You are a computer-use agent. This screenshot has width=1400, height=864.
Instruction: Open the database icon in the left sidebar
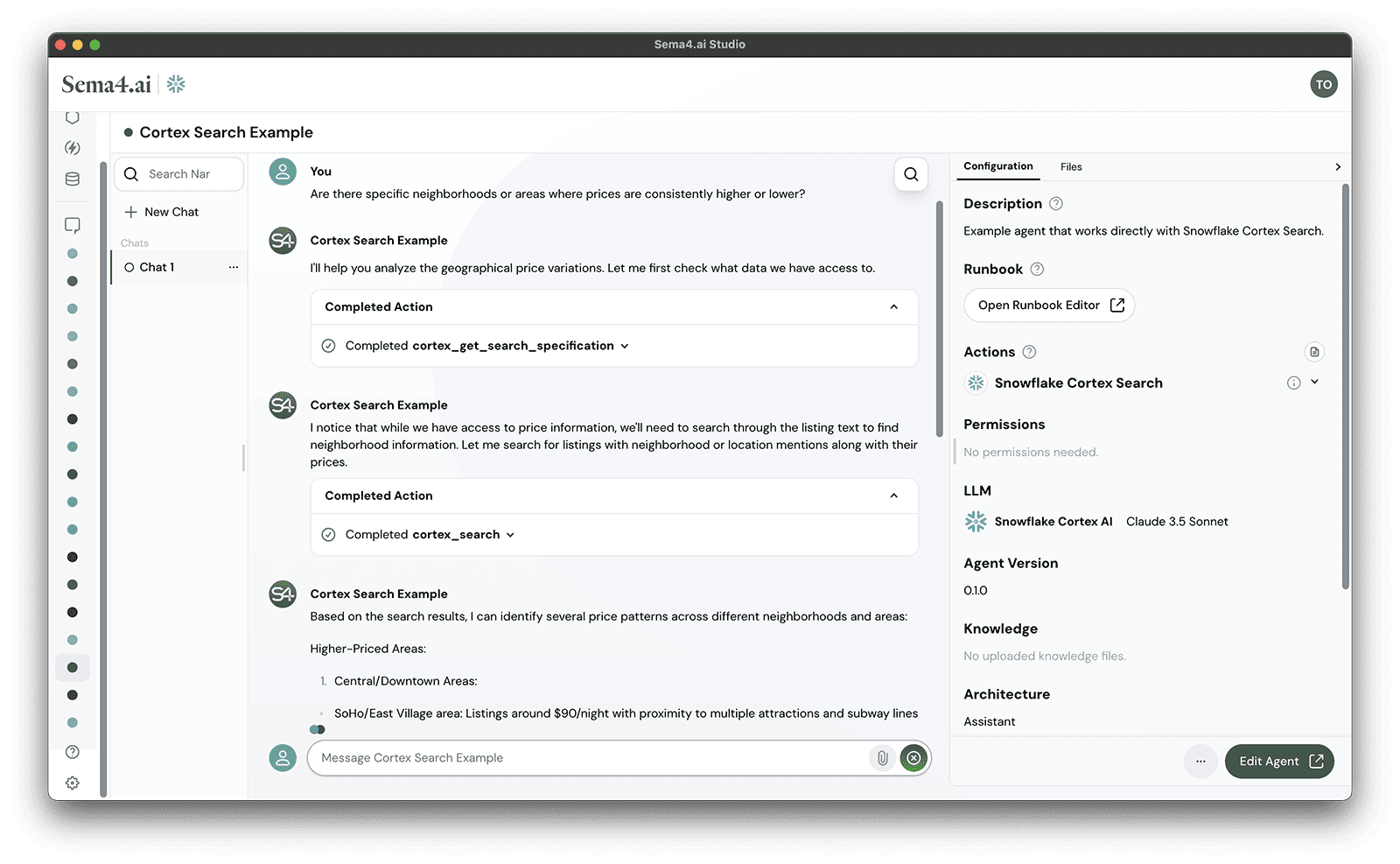73,178
